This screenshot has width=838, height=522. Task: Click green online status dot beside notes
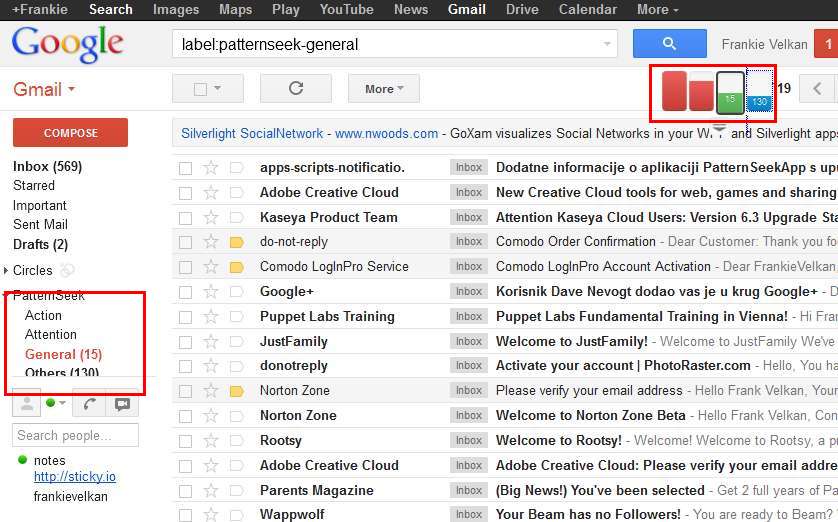(22, 459)
